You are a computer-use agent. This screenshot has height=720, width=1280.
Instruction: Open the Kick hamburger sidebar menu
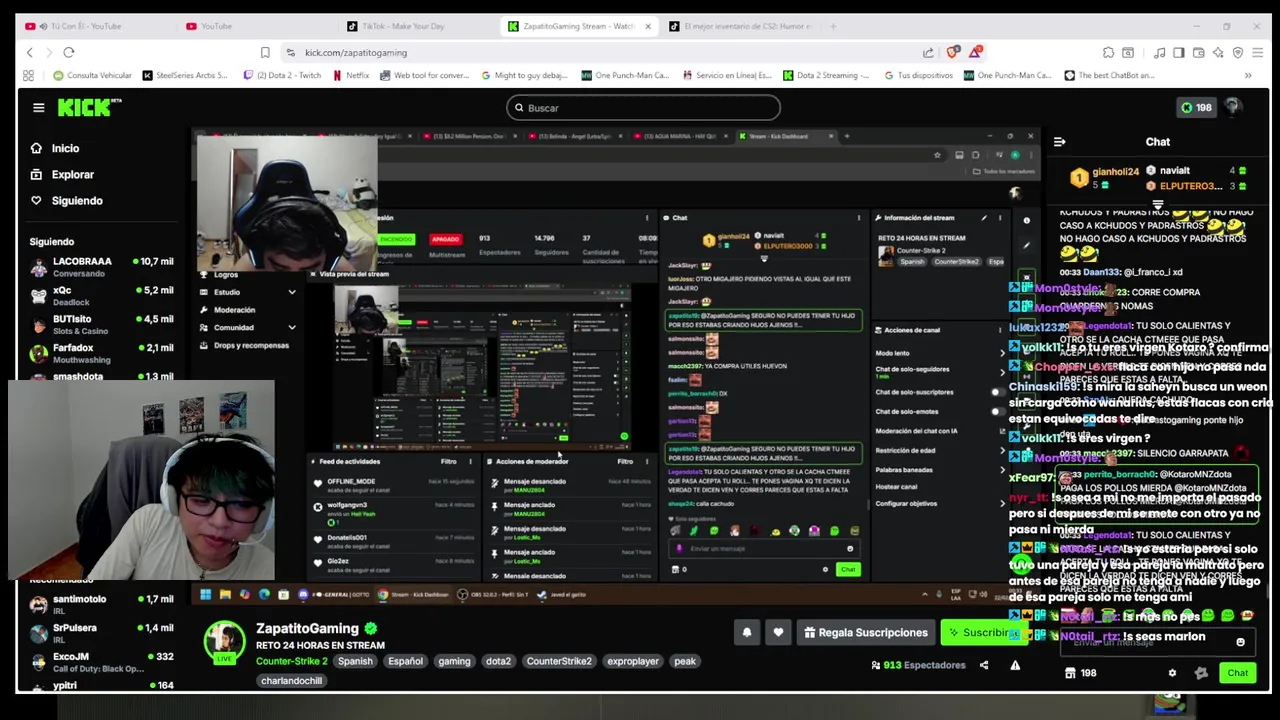38,108
